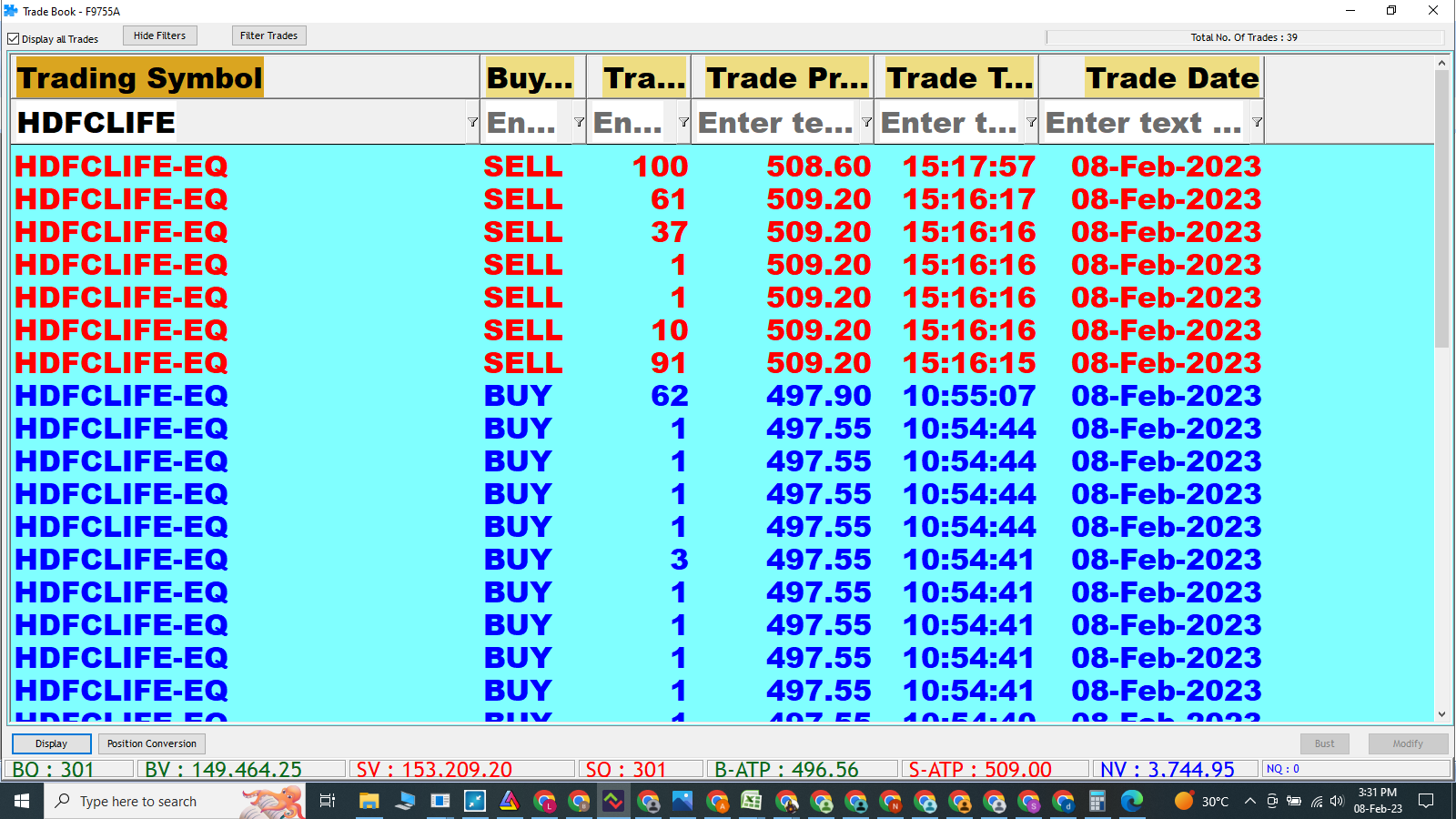Select the BUY 3 trade at 10:54:41

pyautogui.click(x=638, y=560)
